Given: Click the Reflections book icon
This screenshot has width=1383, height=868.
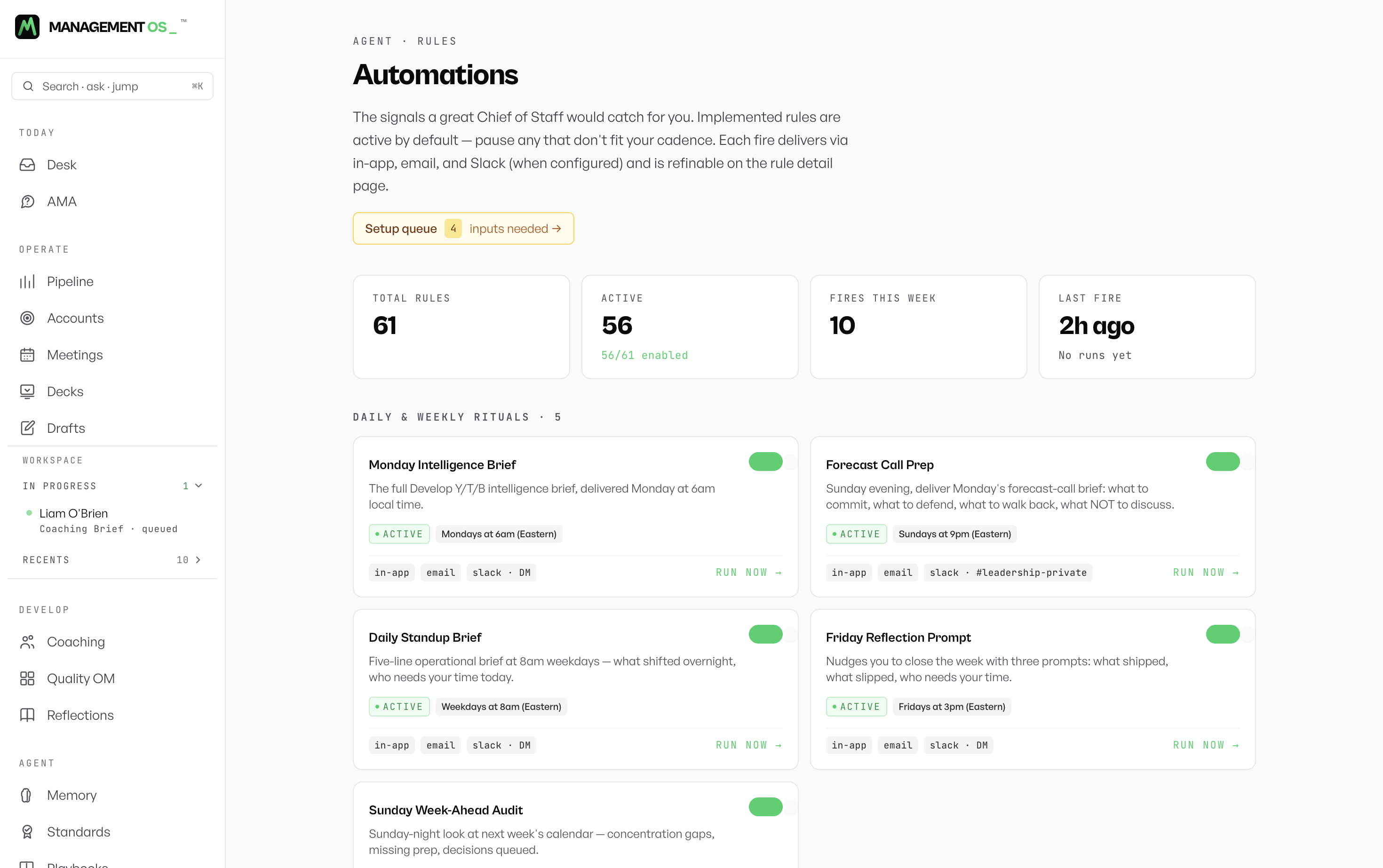Looking at the screenshot, I should point(27,715).
